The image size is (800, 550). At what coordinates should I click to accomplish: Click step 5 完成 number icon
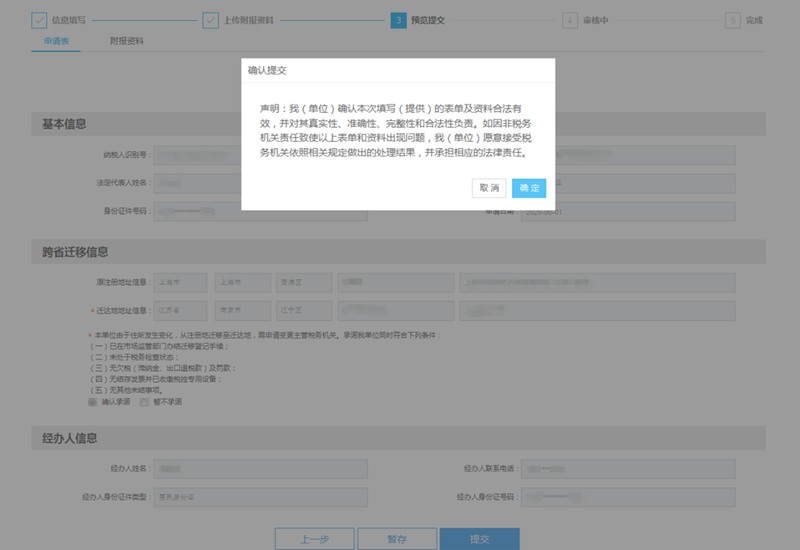pos(733,20)
